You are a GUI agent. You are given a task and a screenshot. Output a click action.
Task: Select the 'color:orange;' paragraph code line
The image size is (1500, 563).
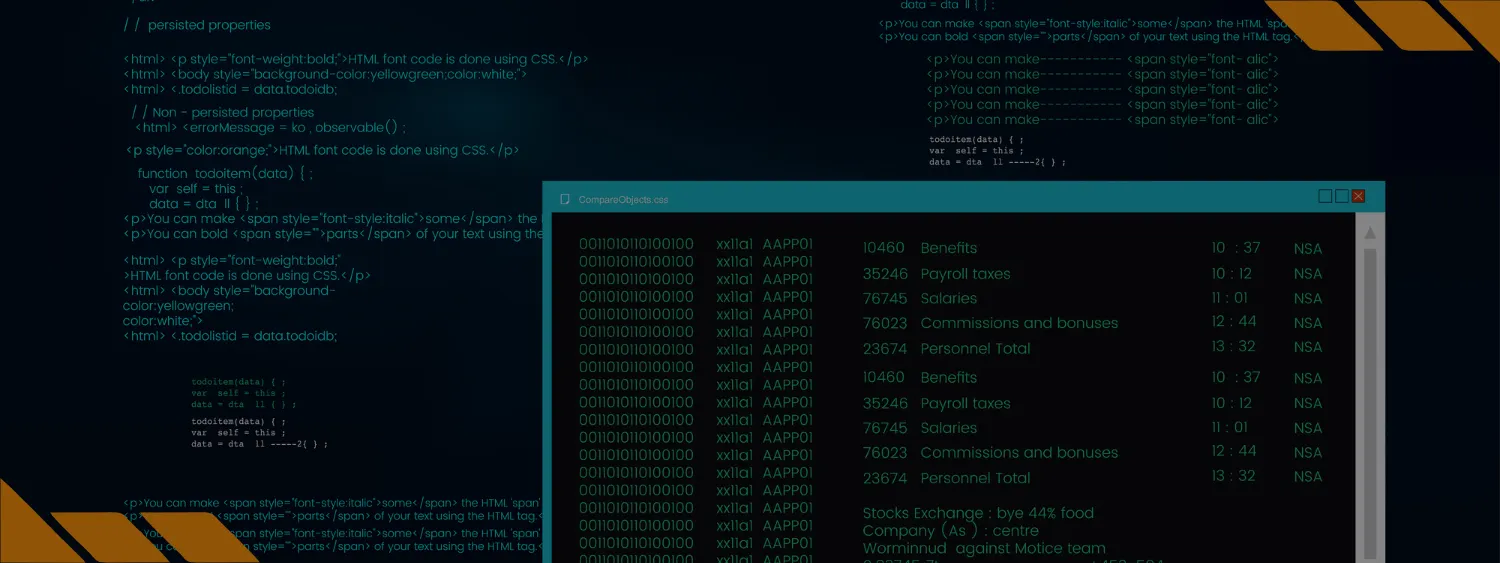click(x=322, y=151)
